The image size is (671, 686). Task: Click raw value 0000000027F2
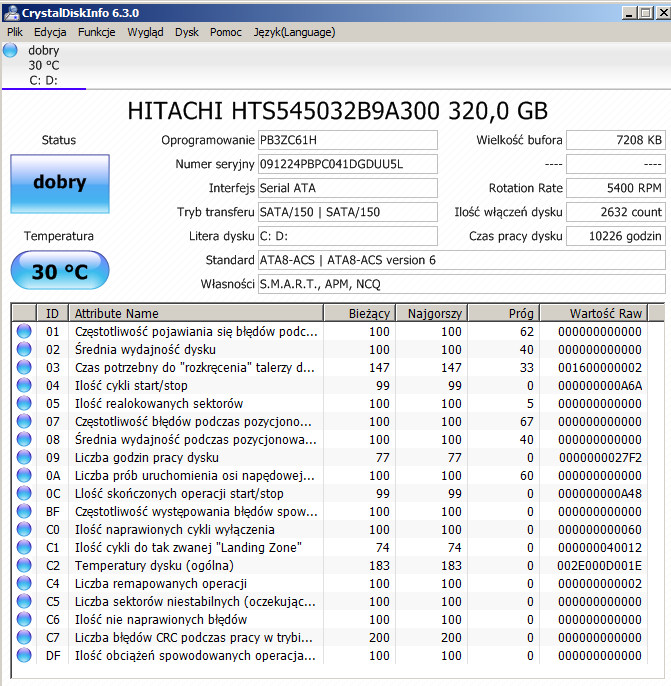pos(600,457)
